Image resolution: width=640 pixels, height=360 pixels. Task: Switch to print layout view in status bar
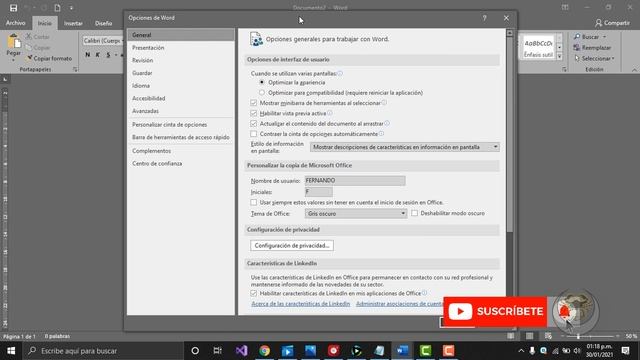pyautogui.click(x=529, y=336)
